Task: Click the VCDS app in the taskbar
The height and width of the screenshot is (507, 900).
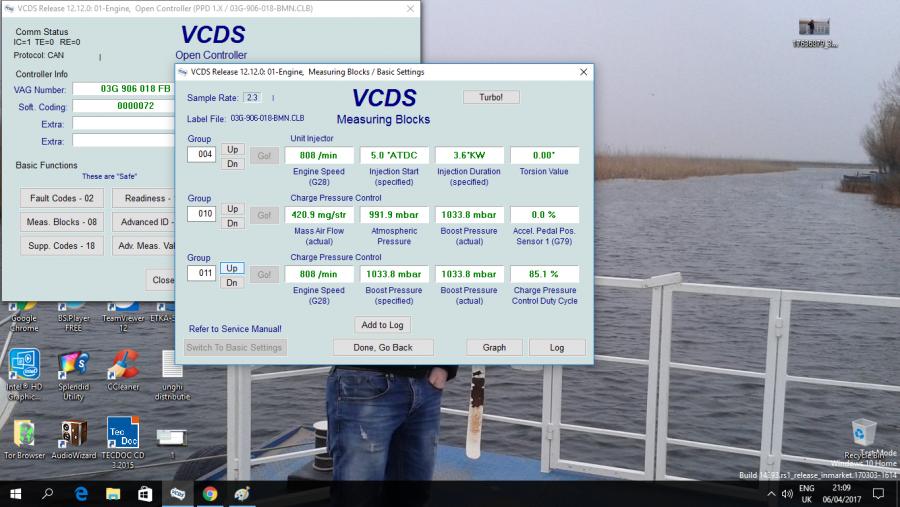Action: [177, 494]
